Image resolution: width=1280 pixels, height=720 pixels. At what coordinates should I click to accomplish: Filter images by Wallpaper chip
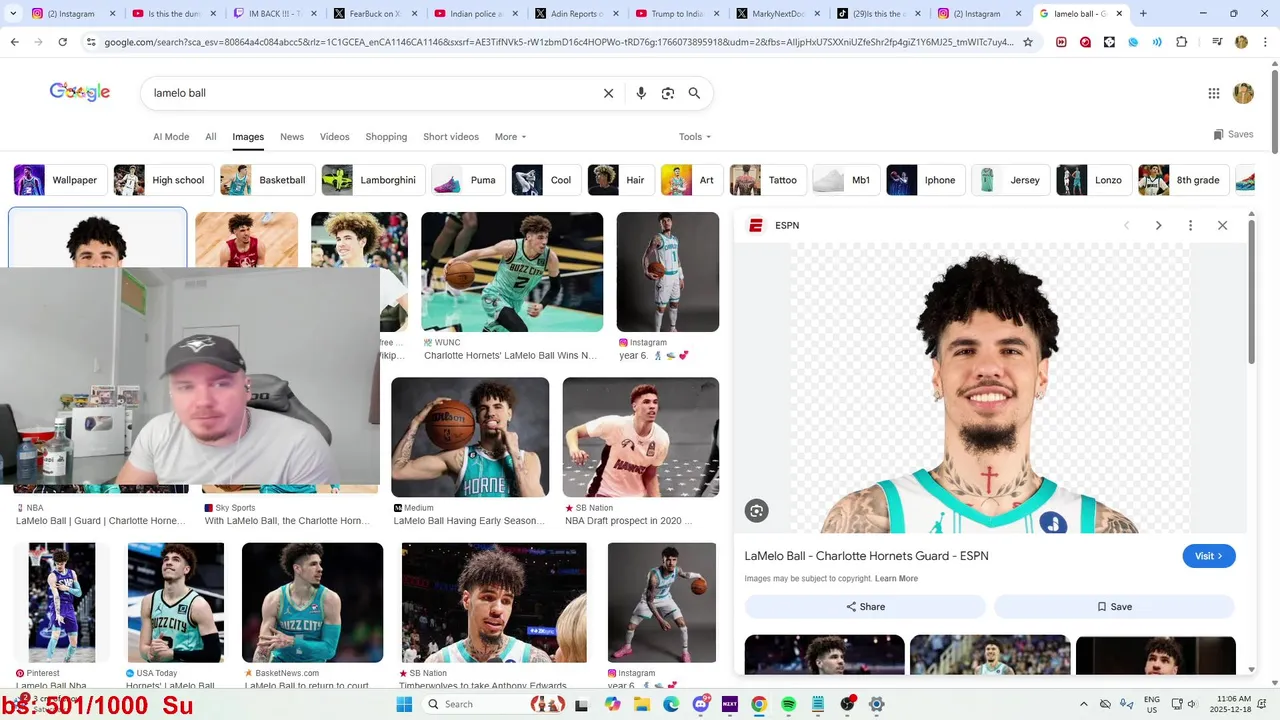(59, 180)
